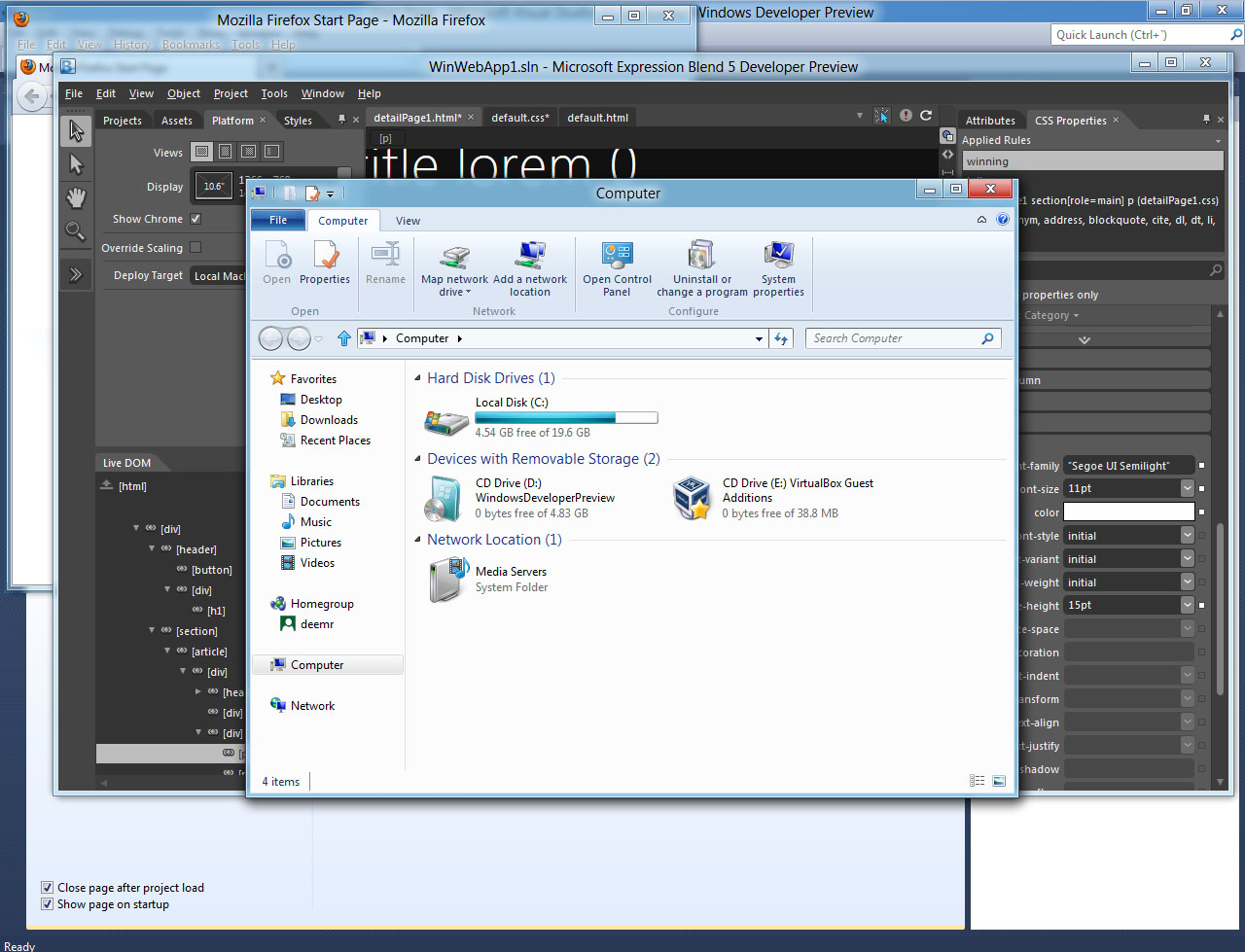This screenshot has height=952, width=1245.
Task: Click the font-size property marker square
Action: (x=1202, y=488)
